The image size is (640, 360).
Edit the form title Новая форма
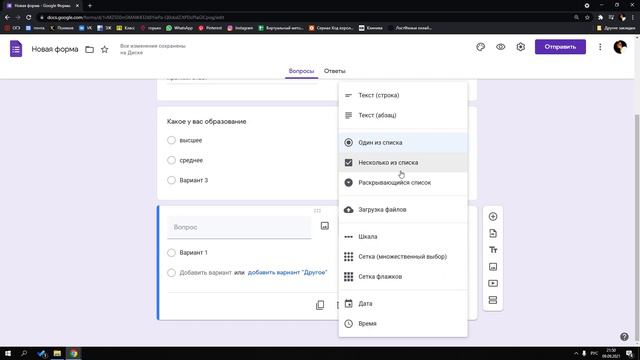click(x=55, y=49)
